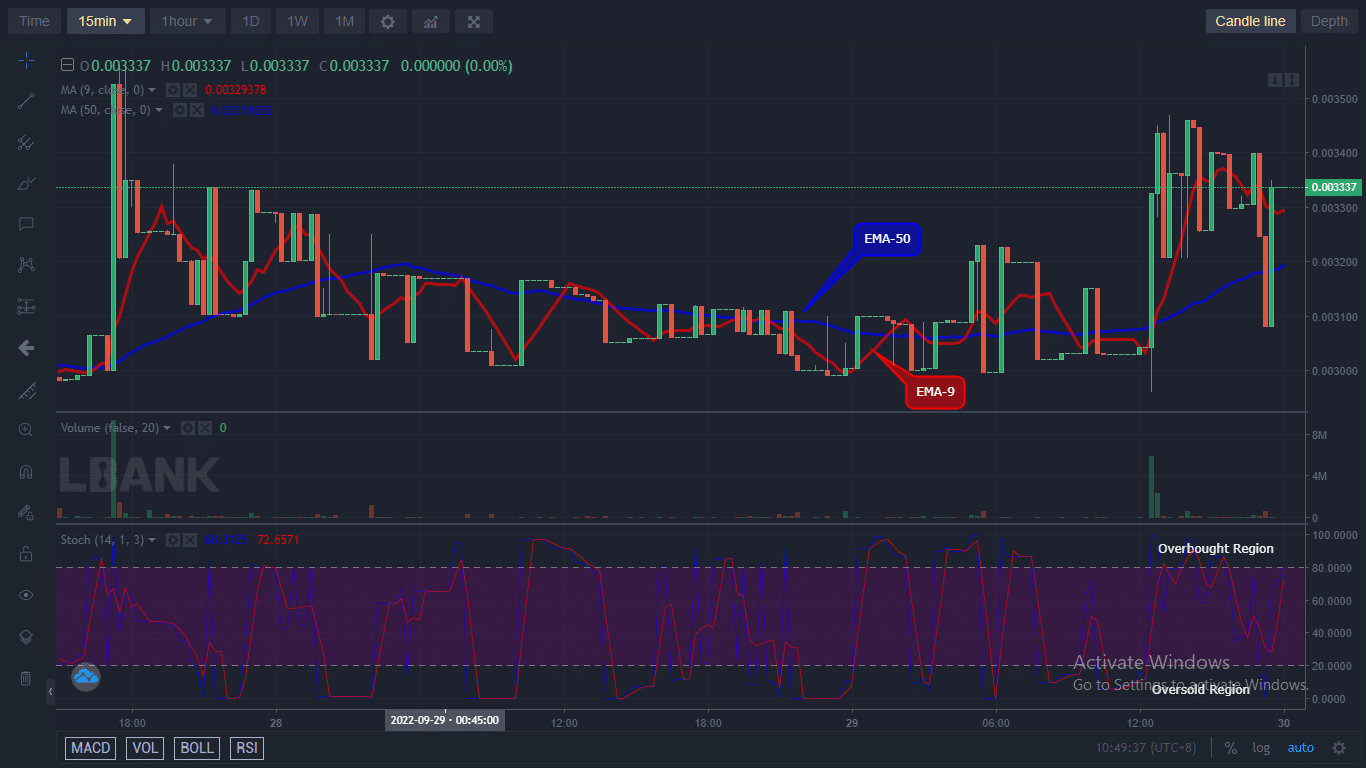The height and width of the screenshot is (768, 1366).
Task: Add the BOLL indicator
Action: click(197, 748)
